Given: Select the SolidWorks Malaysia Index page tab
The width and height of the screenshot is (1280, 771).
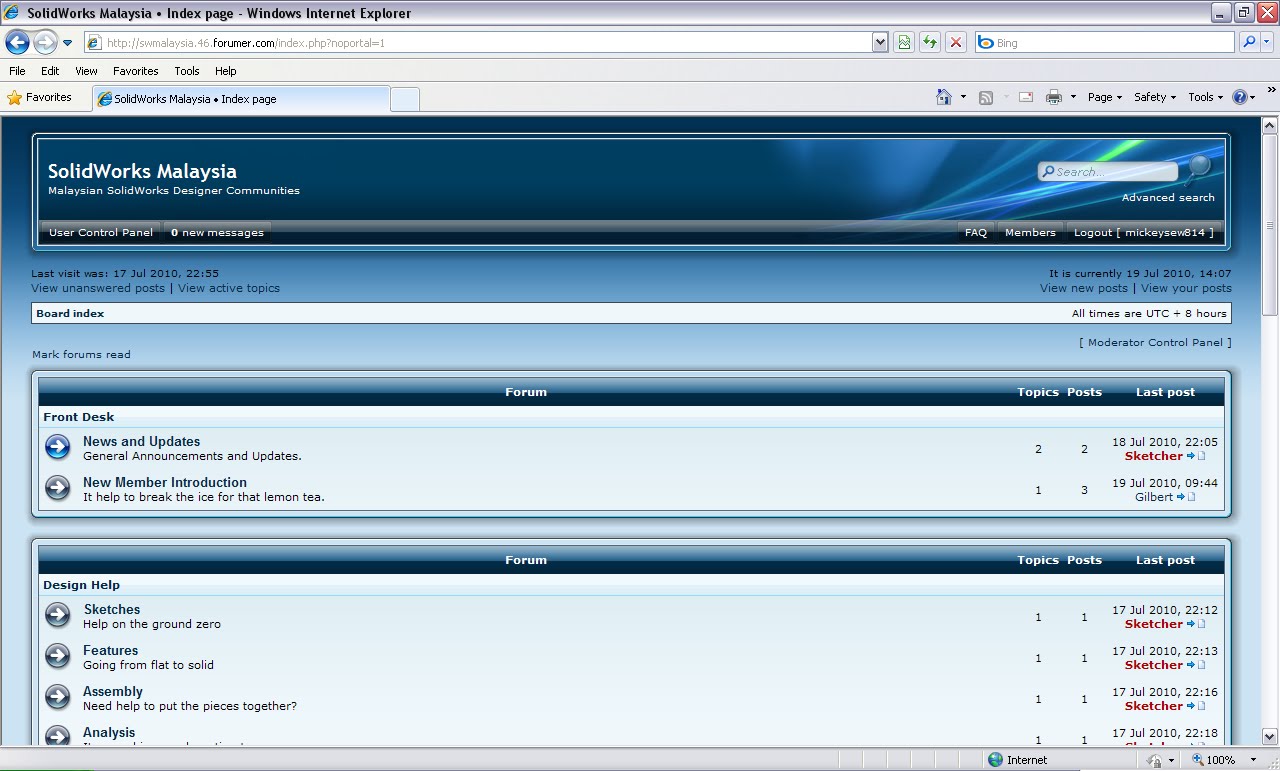Looking at the screenshot, I should tap(240, 99).
